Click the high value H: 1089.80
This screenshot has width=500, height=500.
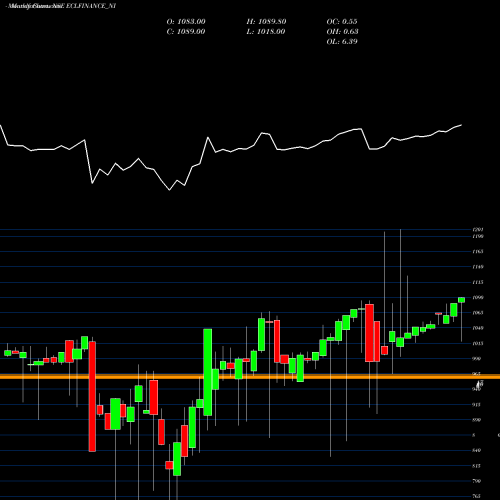point(266,22)
